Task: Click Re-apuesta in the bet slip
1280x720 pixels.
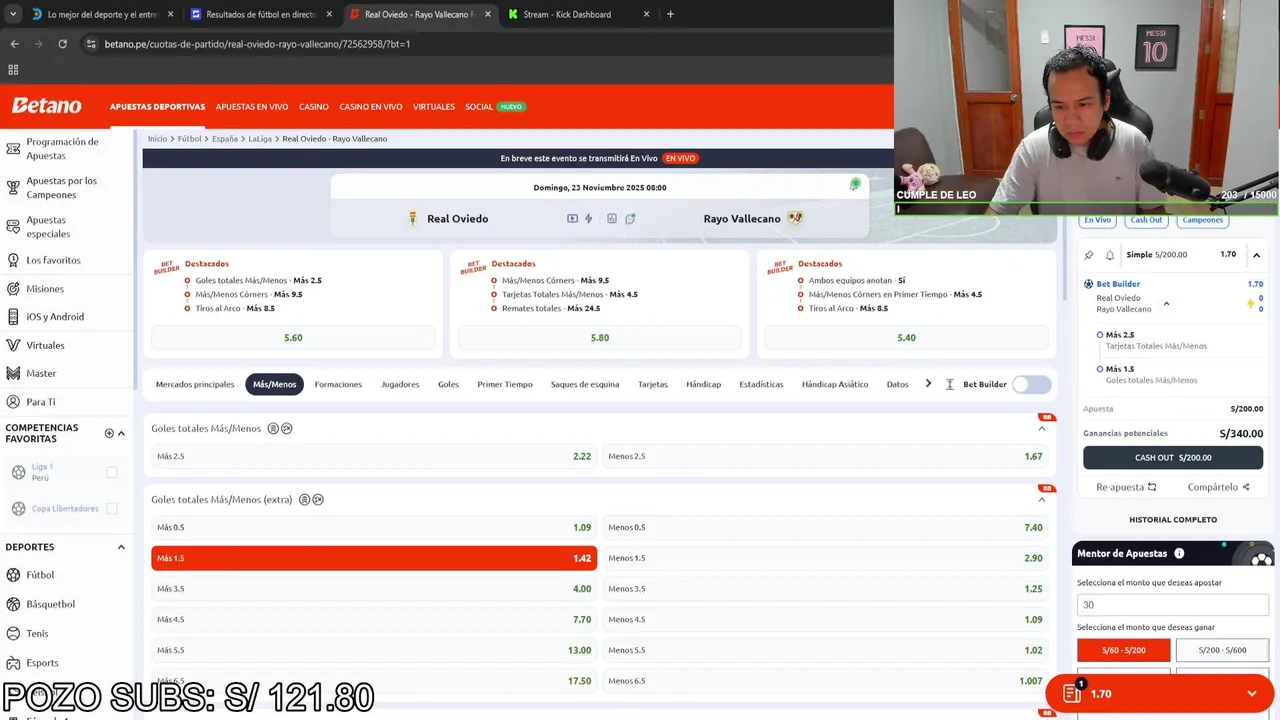Action: [x=1126, y=487]
